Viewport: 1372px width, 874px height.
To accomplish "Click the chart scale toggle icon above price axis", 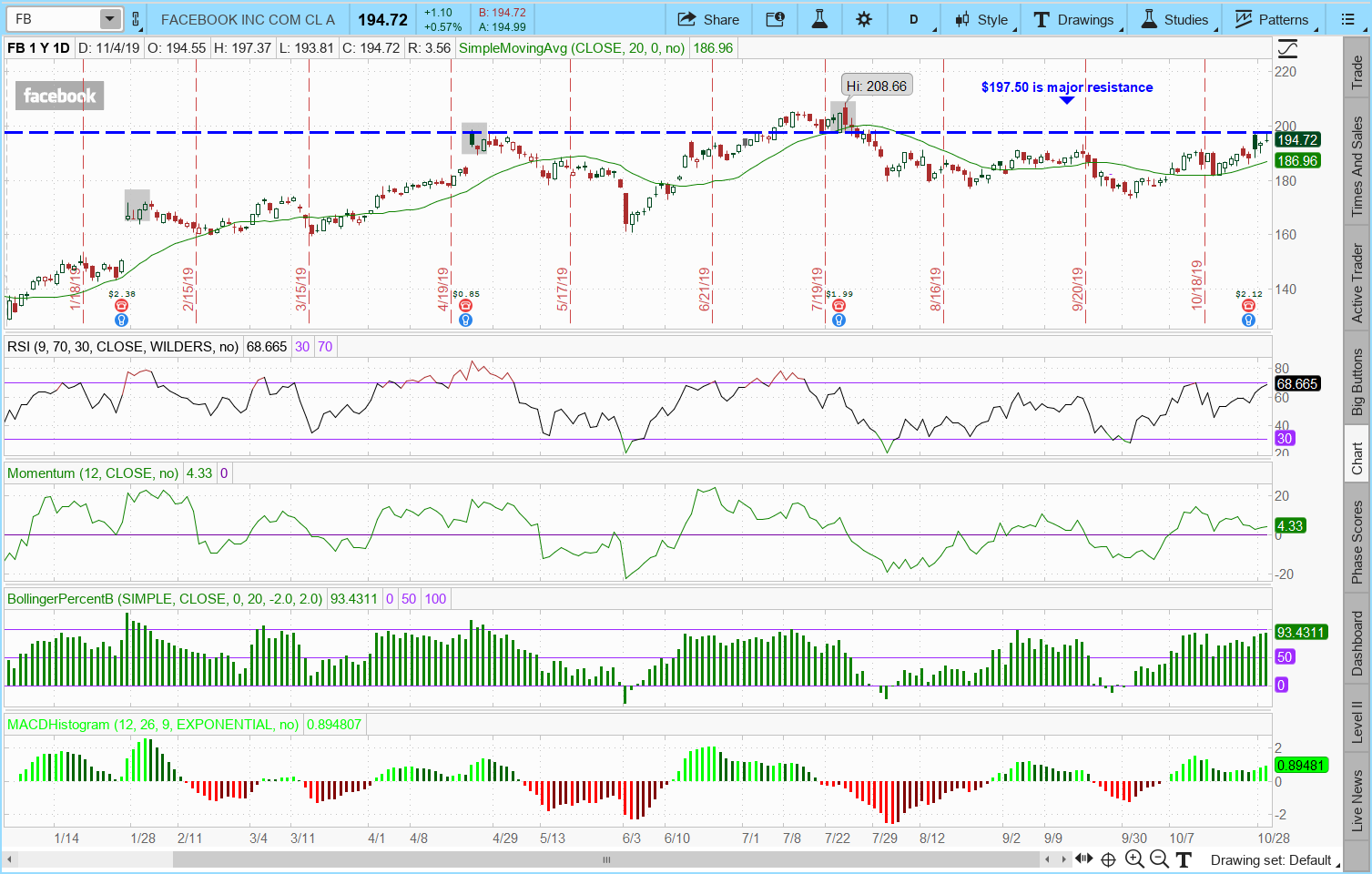I will pyautogui.click(x=1287, y=48).
